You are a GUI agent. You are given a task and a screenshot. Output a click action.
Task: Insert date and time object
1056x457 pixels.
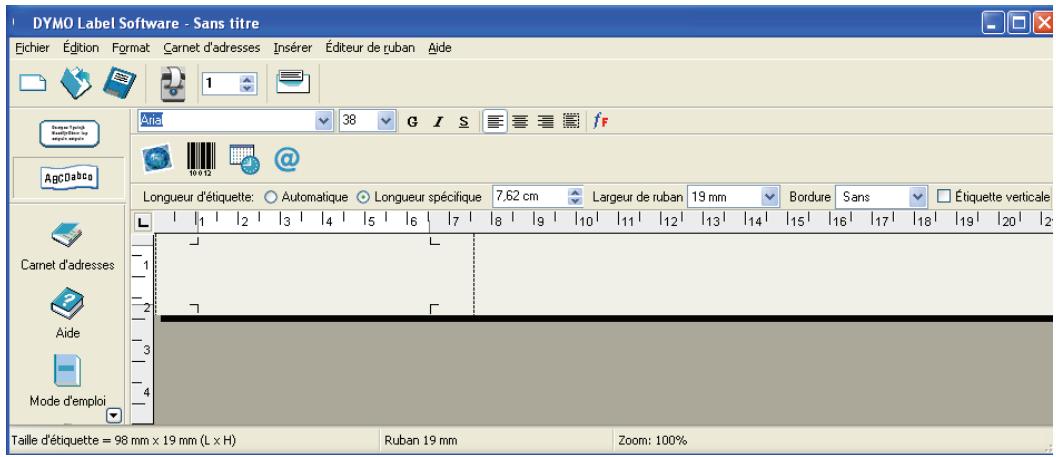pyautogui.click(x=244, y=159)
